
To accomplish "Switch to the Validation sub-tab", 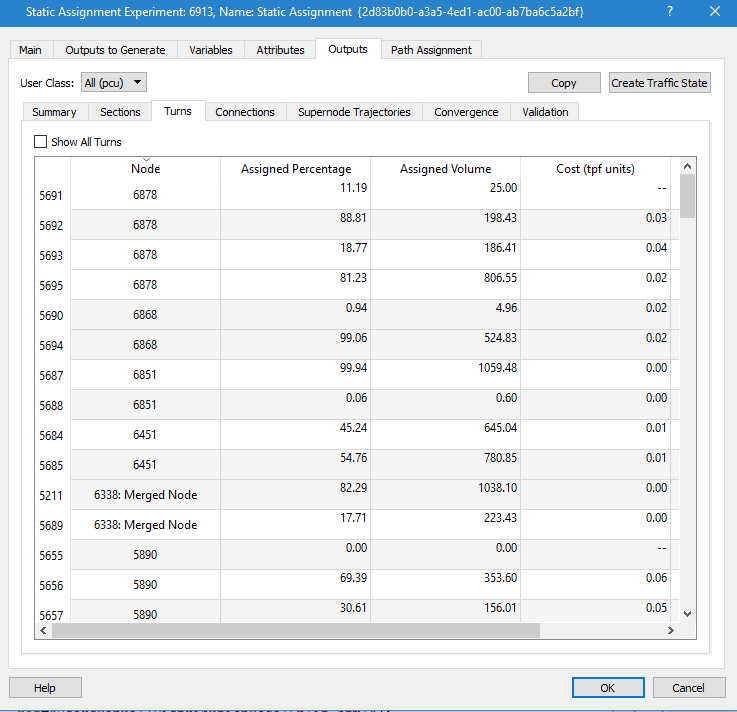I will pyautogui.click(x=545, y=112).
